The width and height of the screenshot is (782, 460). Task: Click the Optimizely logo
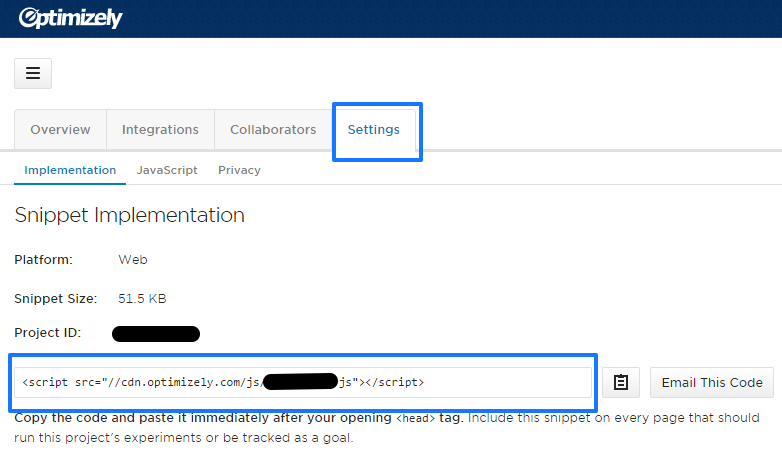pyautogui.click(x=70, y=18)
